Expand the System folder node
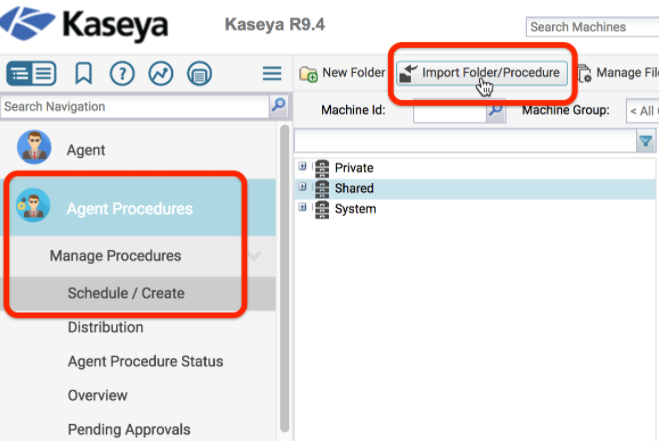 pos(302,207)
